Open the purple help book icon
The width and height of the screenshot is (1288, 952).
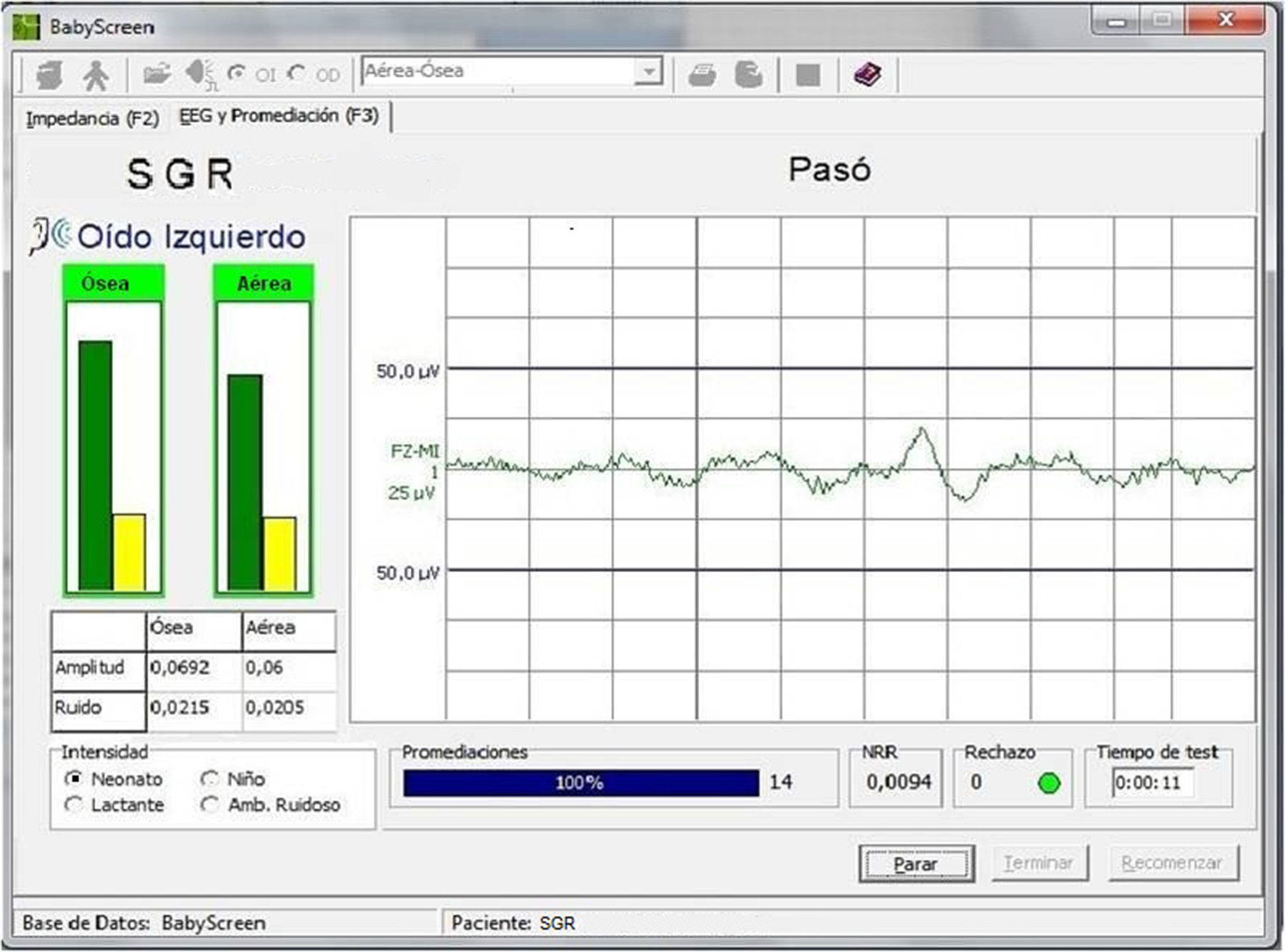[867, 74]
